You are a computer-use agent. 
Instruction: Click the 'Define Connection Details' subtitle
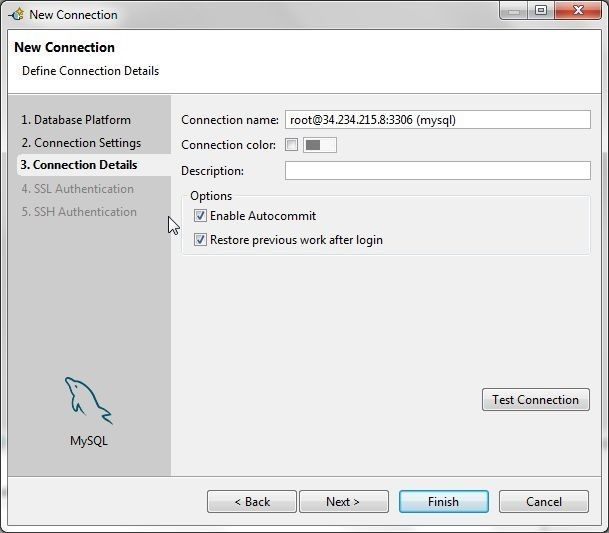(x=90, y=71)
